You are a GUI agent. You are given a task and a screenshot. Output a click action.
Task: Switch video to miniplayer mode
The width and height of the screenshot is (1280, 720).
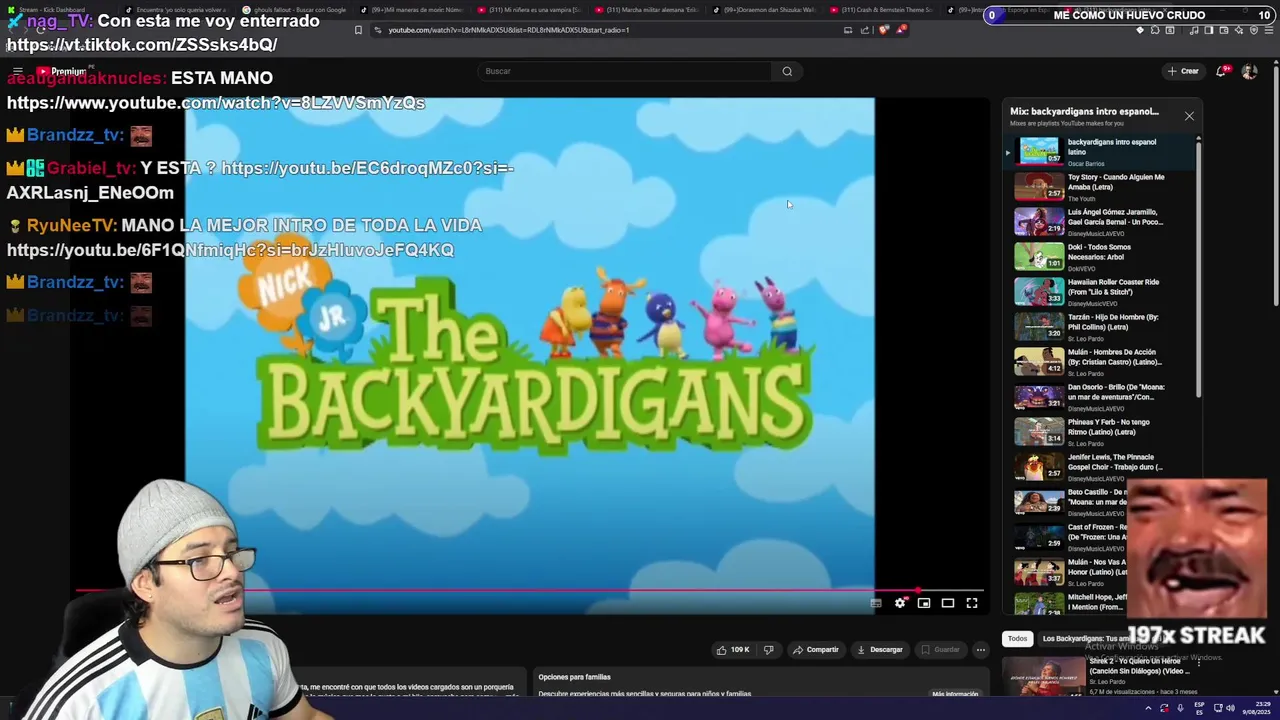(x=924, y=603)
